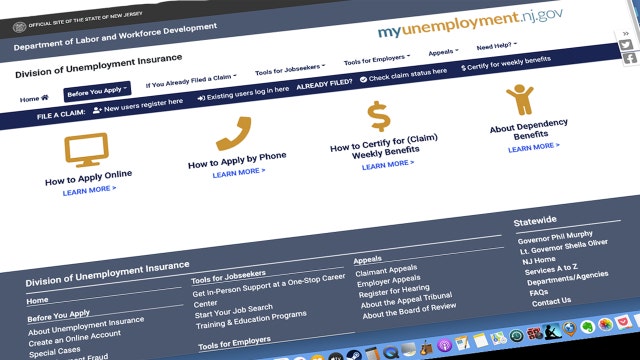Click the Twitter share icon
The height and width of the screenshot is (360, 640).
pos(626,45)
